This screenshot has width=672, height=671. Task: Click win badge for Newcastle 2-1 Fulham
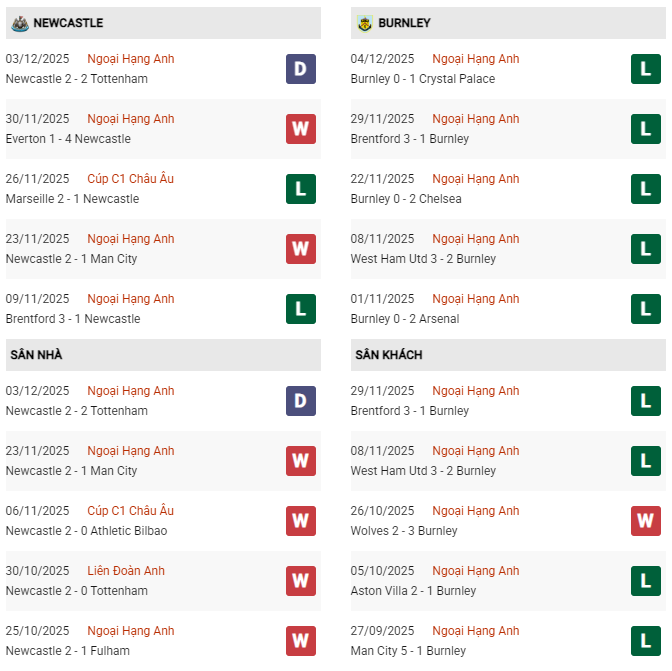click(x=301, y=641)
